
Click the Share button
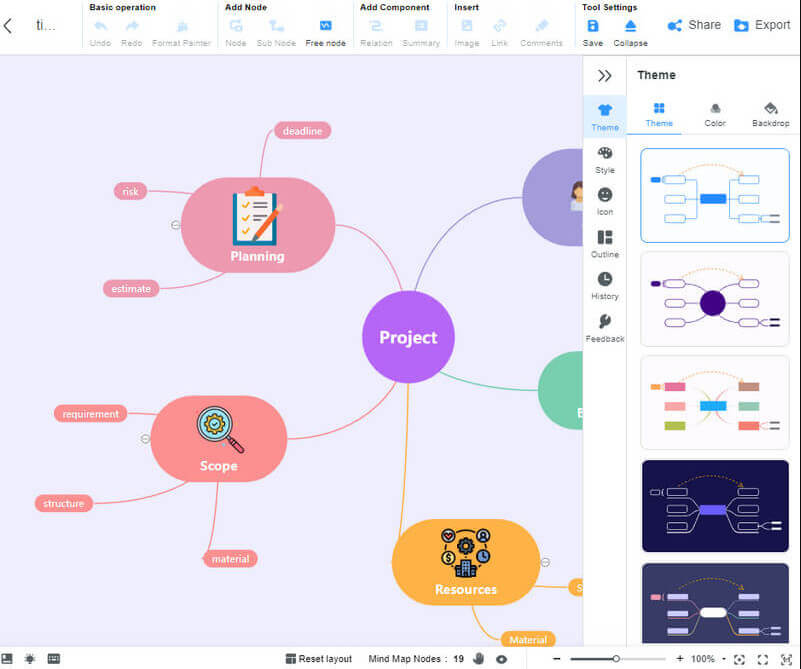tap(694, 25)
